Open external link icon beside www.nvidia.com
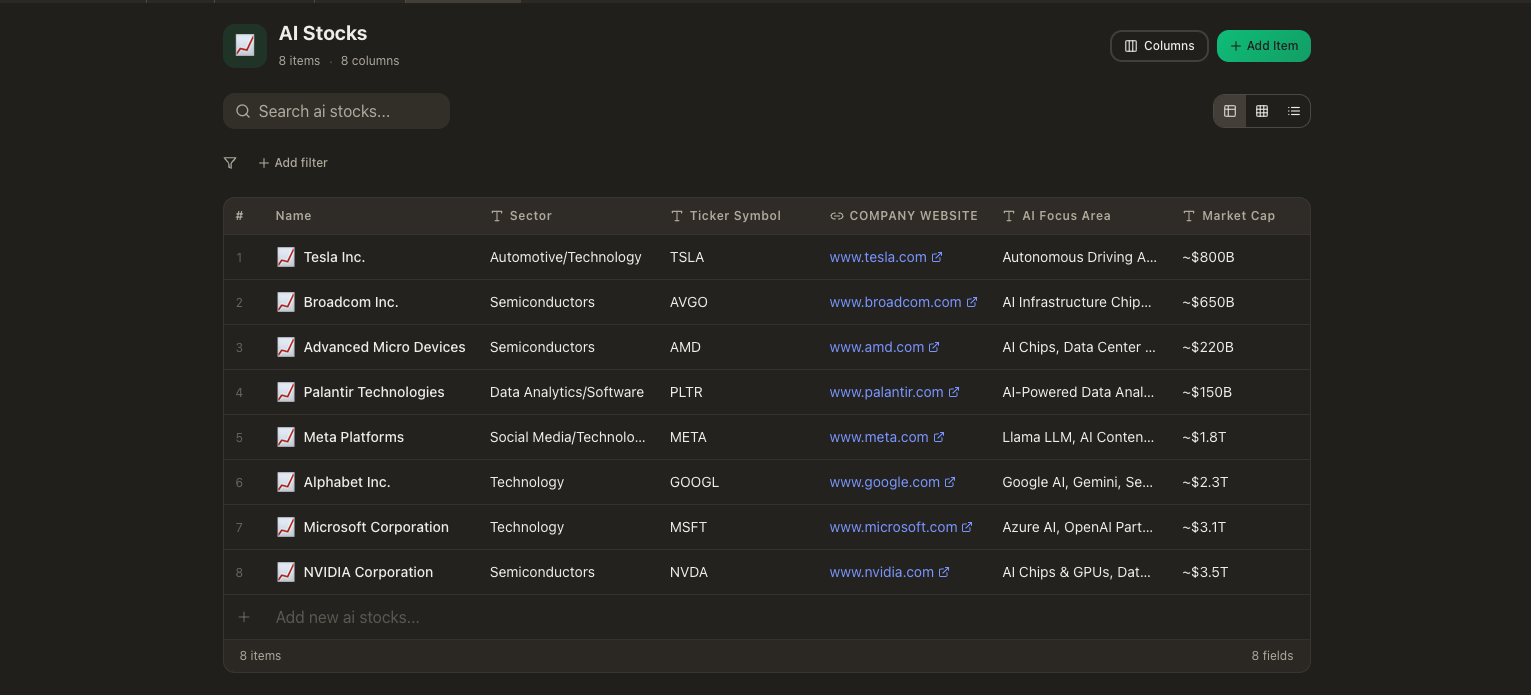1531x695 pixels. [944, 572]
